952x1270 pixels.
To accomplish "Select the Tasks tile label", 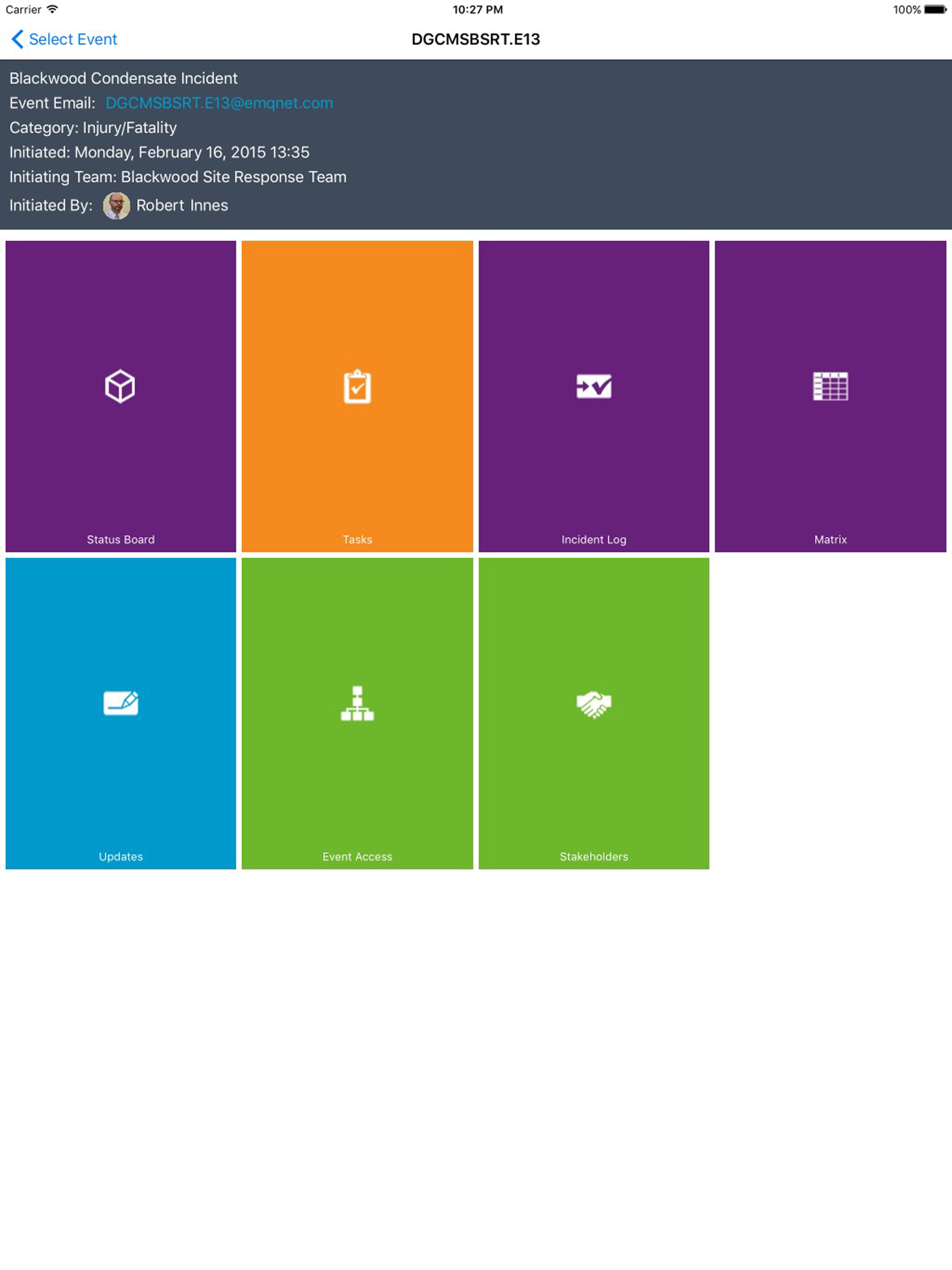I will (x=357, y=540).
